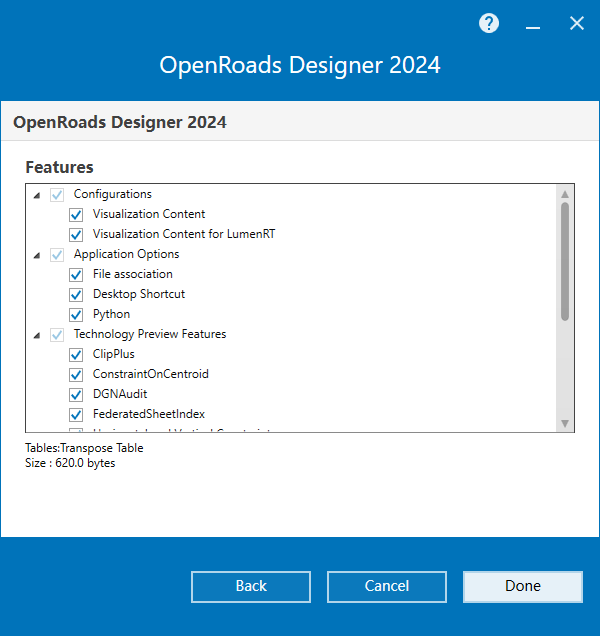The width and height of the screenshot is (600, 636).
Task: Toggle the Configurations group checkbox
Action: (x=57, y=195)
